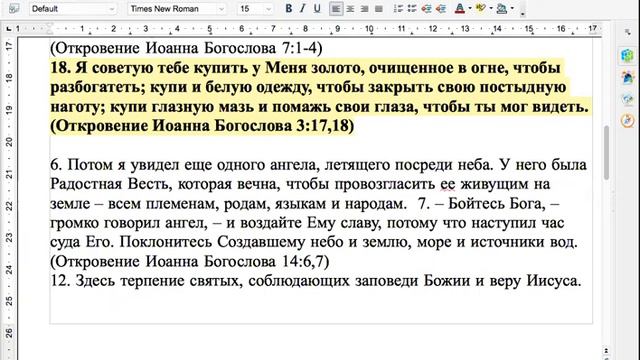640x360 pixels.
Task: Apply font color with the A icon
Action: click(460, 9)
